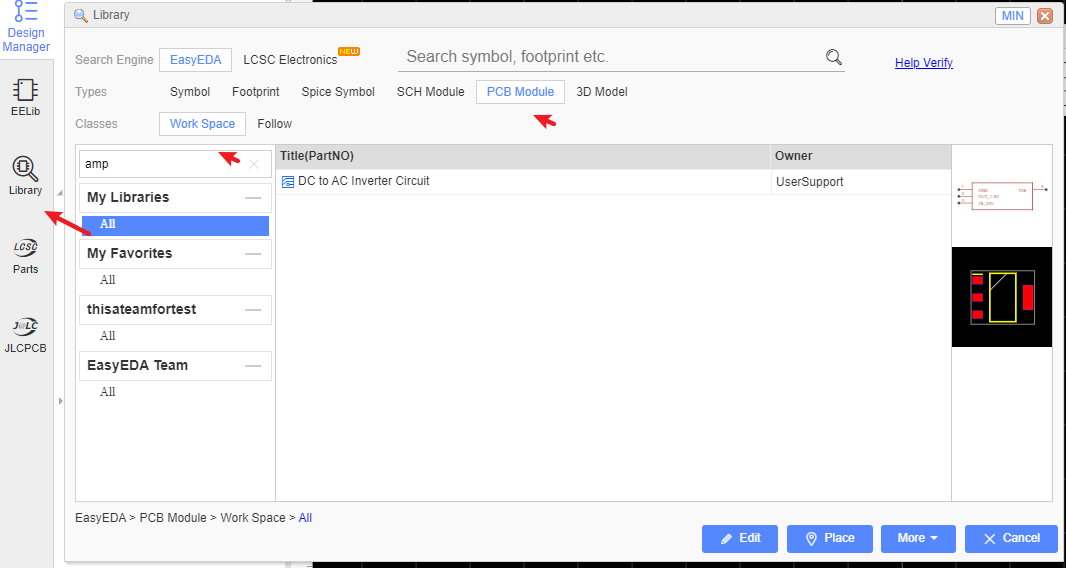Switch type to 3D Model
The width and height of the screenshot is (1066, 568).
[602, 92]
